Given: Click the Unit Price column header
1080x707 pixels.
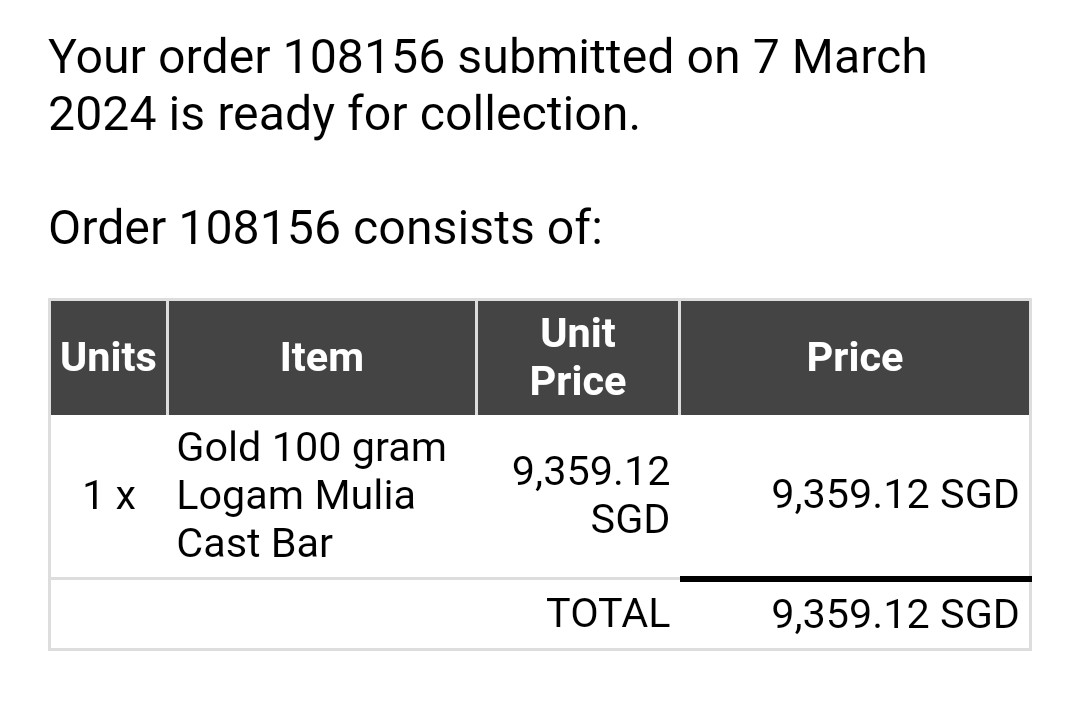Looking at the screenshot, I should coord(578,357).
